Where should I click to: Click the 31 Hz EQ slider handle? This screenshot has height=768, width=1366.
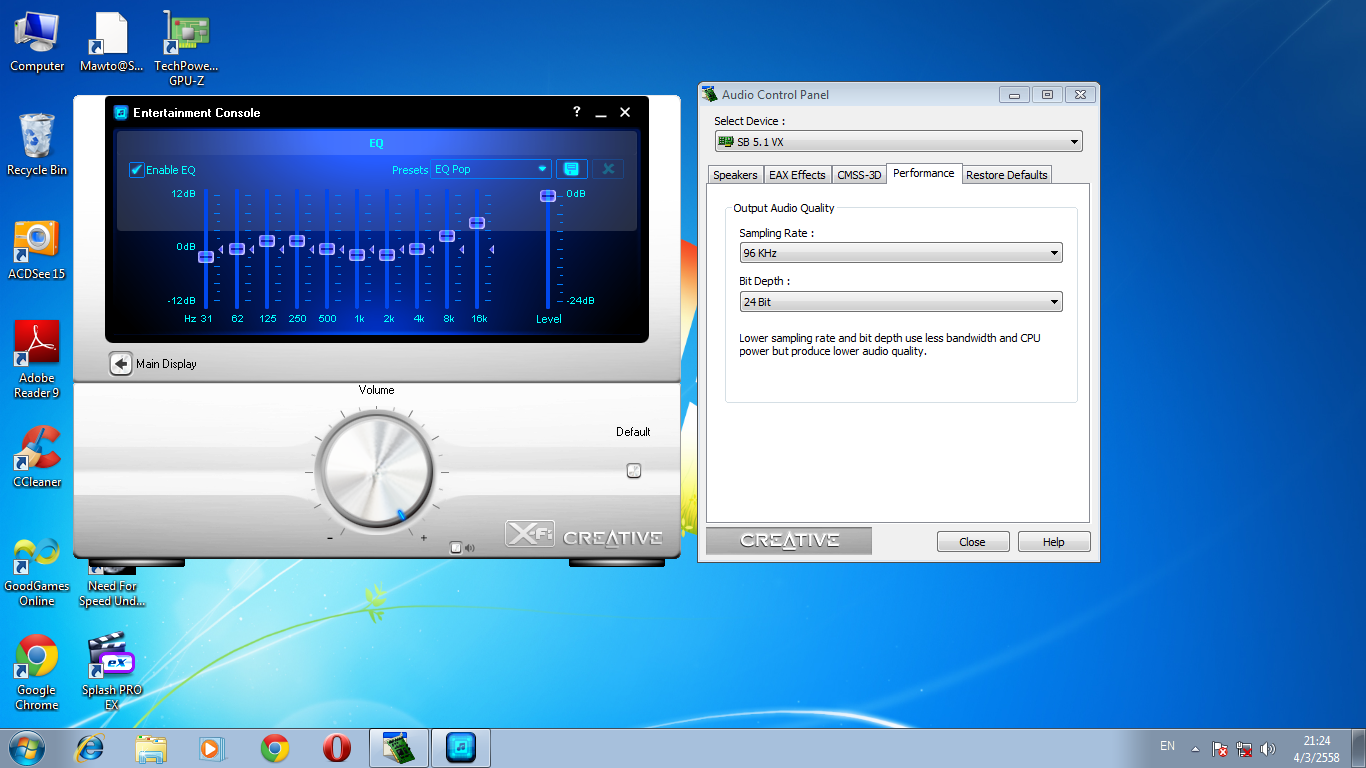point(206,256)
